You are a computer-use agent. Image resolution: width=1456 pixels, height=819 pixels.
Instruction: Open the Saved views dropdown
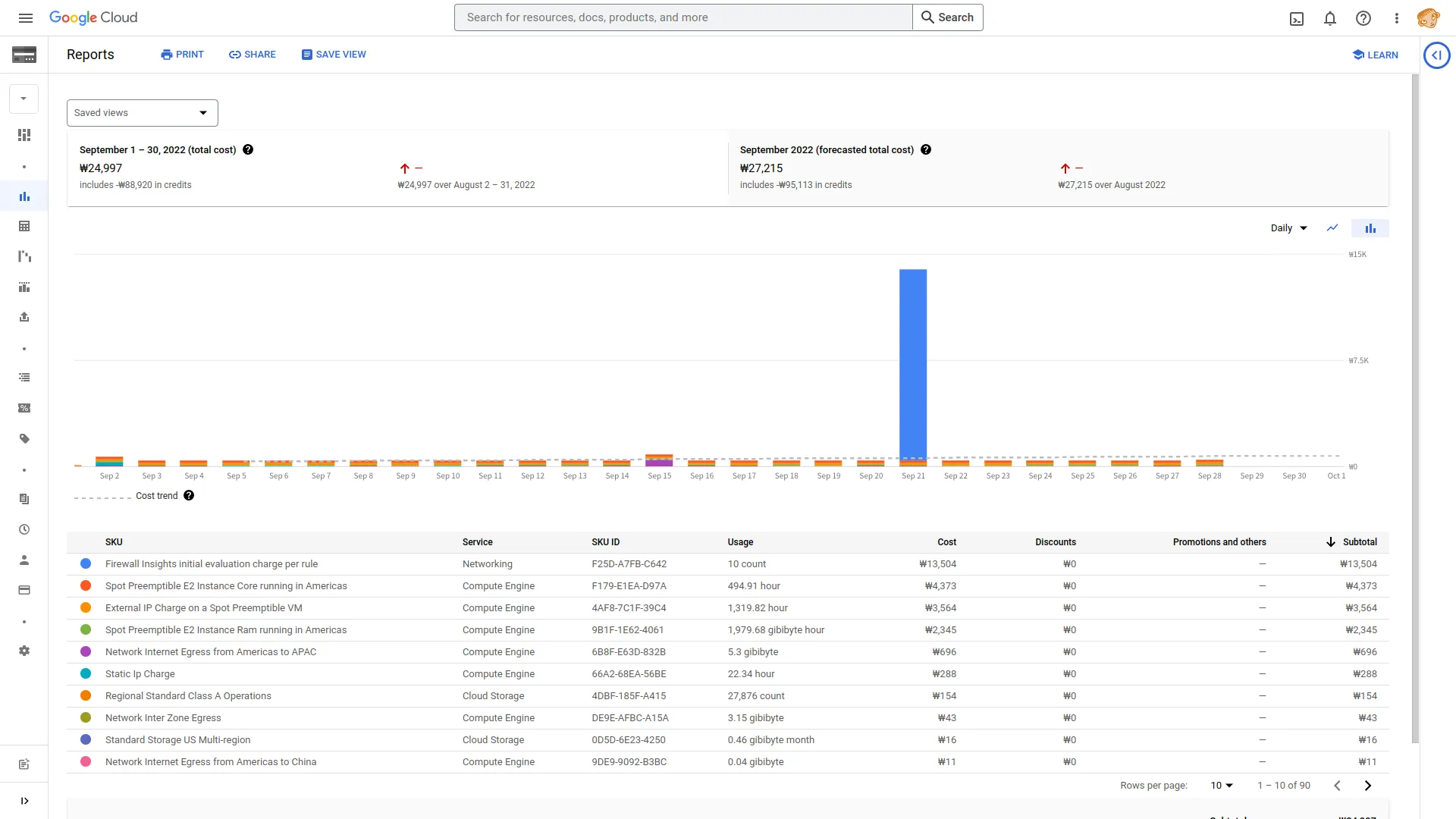click(143, 113)
